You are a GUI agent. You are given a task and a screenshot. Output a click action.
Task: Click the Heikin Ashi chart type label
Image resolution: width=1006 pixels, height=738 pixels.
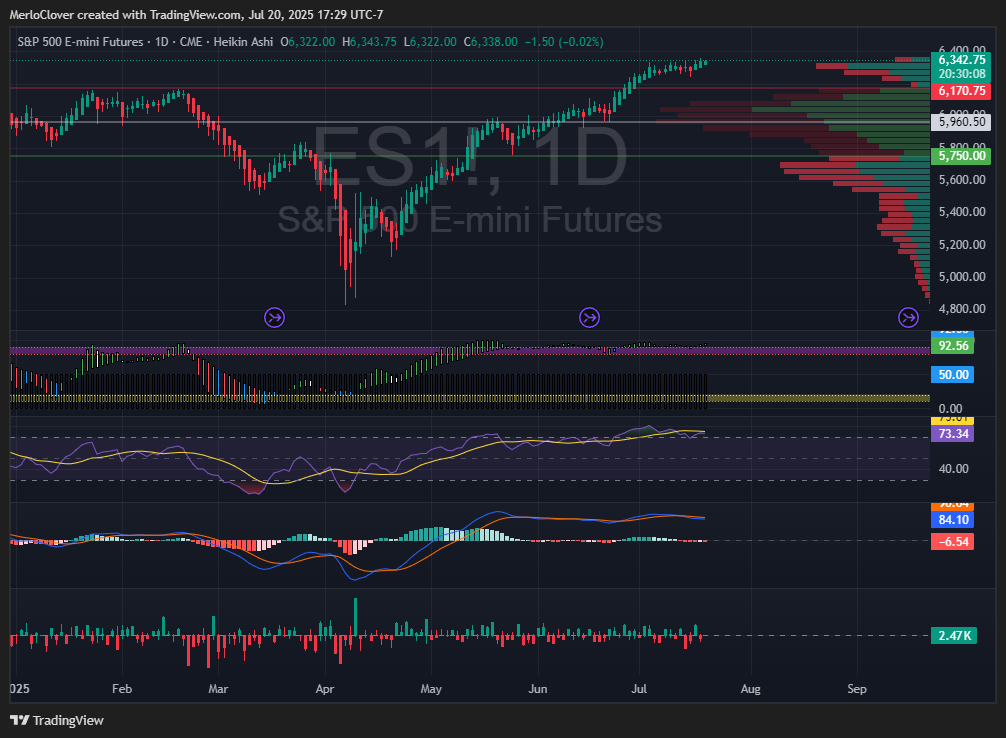tap(243, 42)
